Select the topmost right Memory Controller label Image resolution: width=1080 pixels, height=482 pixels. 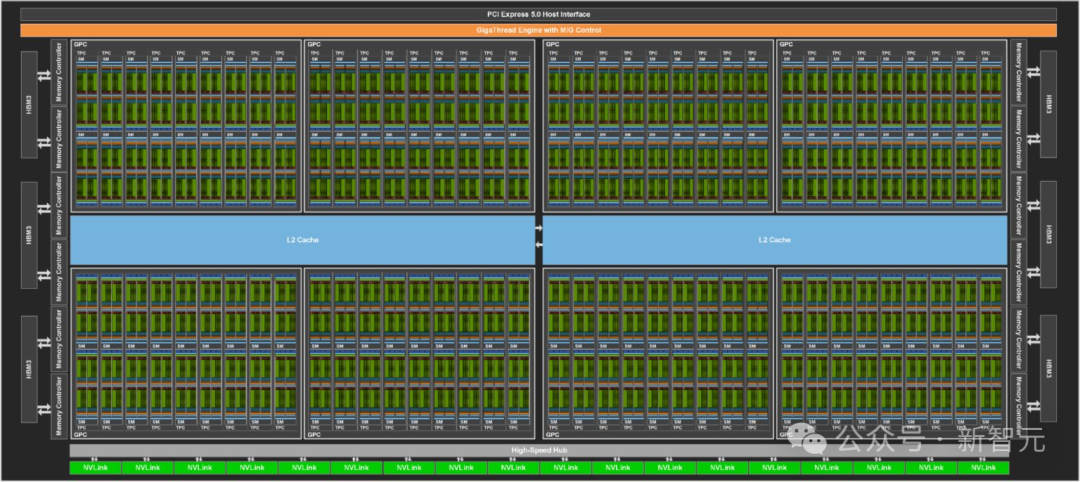click(x=1018, y=72)
